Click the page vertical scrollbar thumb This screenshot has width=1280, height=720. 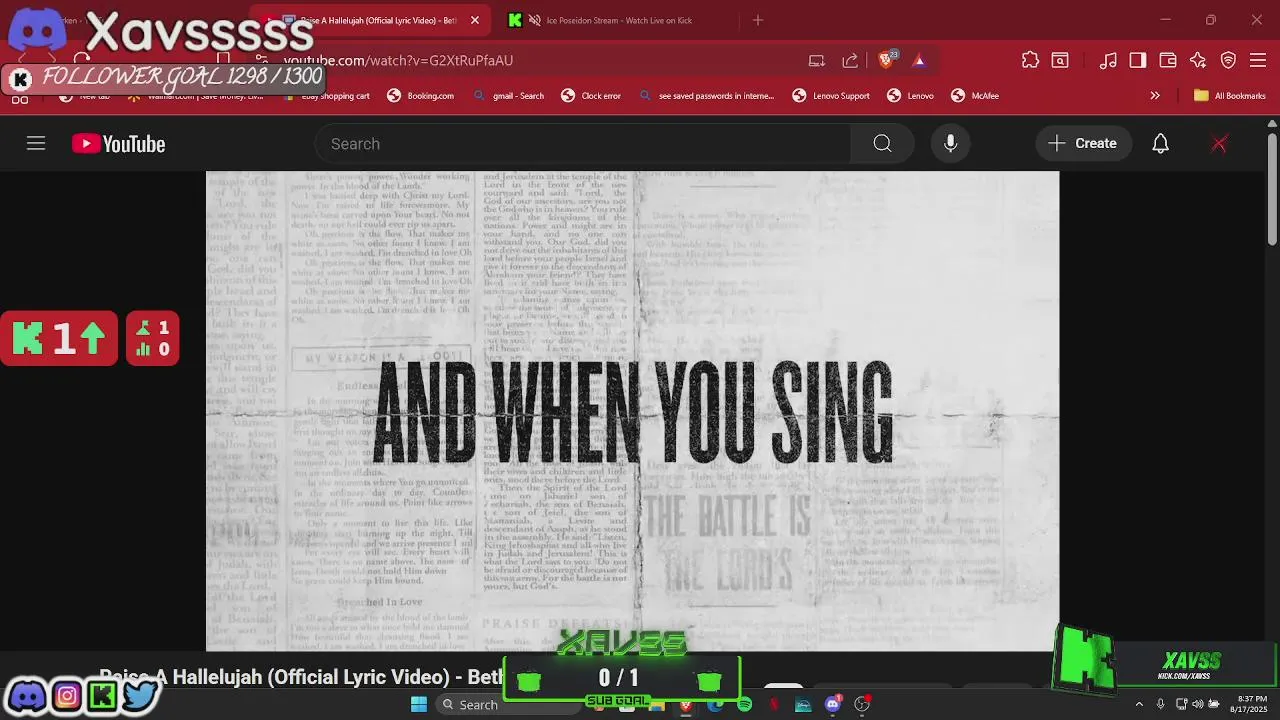[x=1272, y=190]
